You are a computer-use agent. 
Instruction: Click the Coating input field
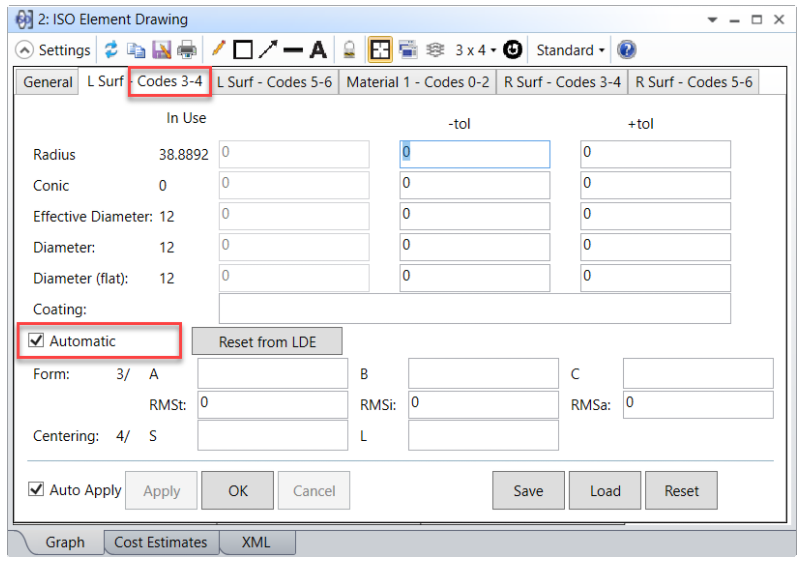(x=475, y=309)
